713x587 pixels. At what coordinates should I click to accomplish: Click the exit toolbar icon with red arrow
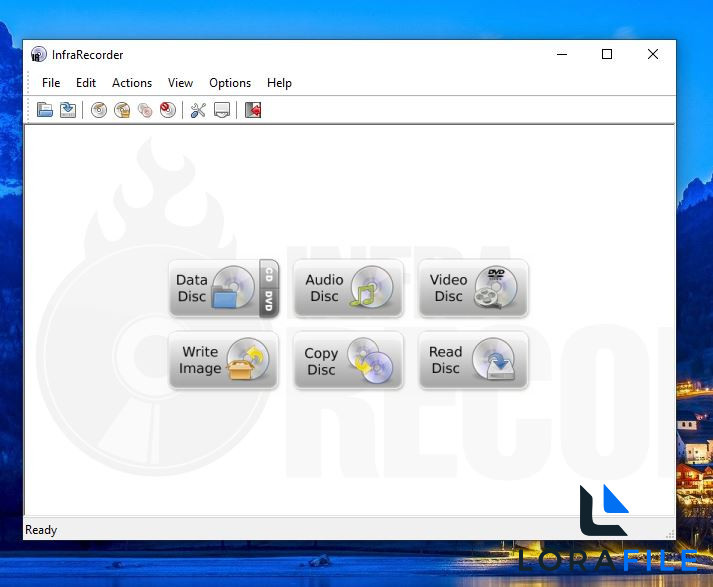pos(253,110)
